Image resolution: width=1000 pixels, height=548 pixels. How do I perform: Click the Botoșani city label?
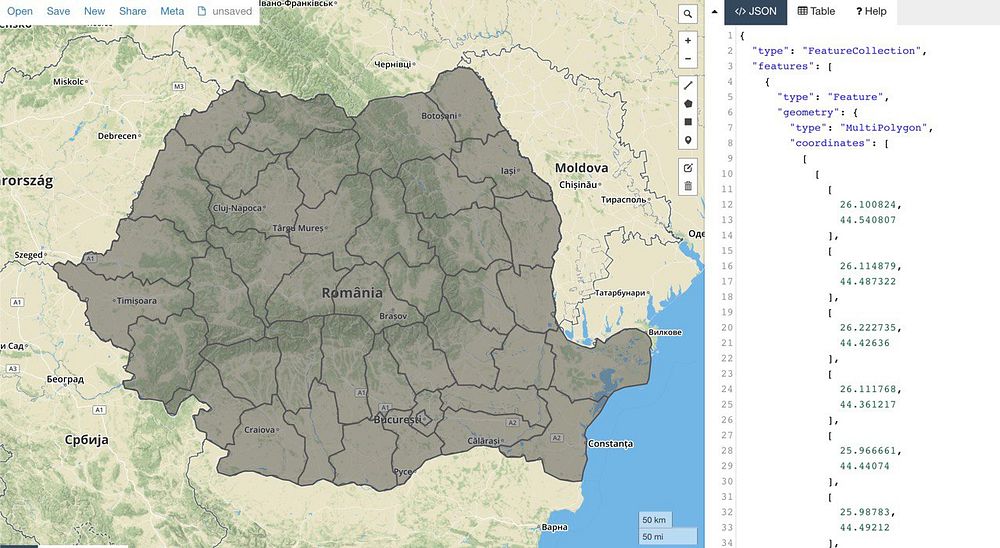[x=439, y=116]
